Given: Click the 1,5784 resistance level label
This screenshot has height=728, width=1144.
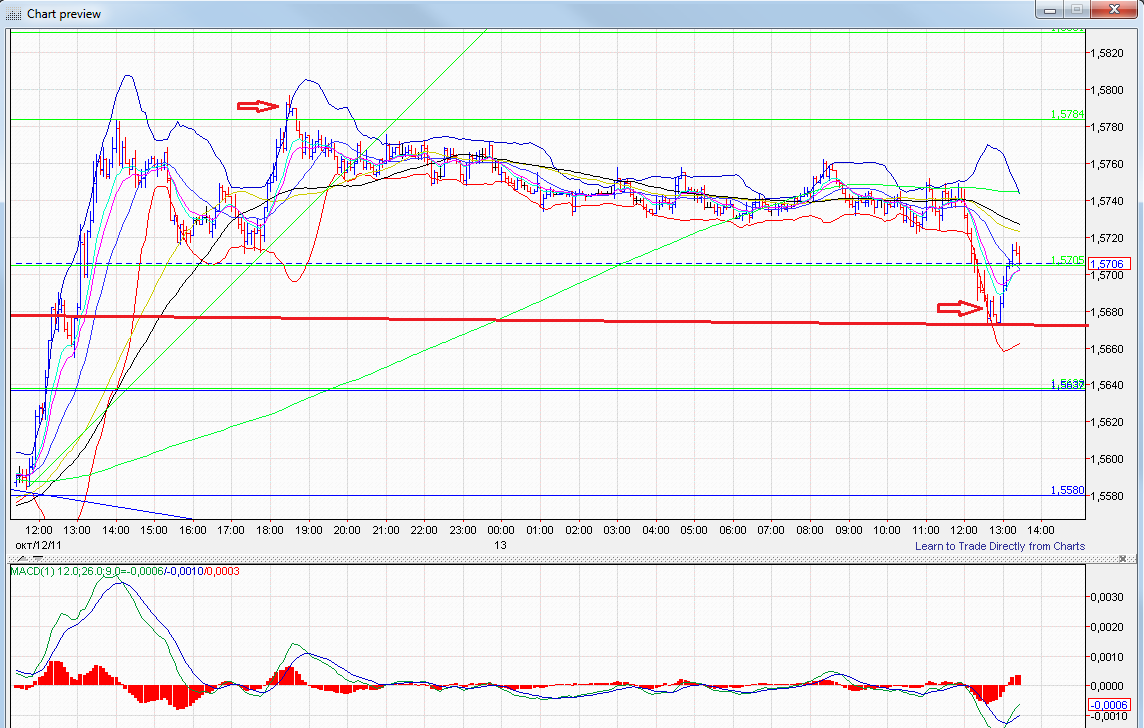Looking at the screenshot, I should [x=1068, y=115].
